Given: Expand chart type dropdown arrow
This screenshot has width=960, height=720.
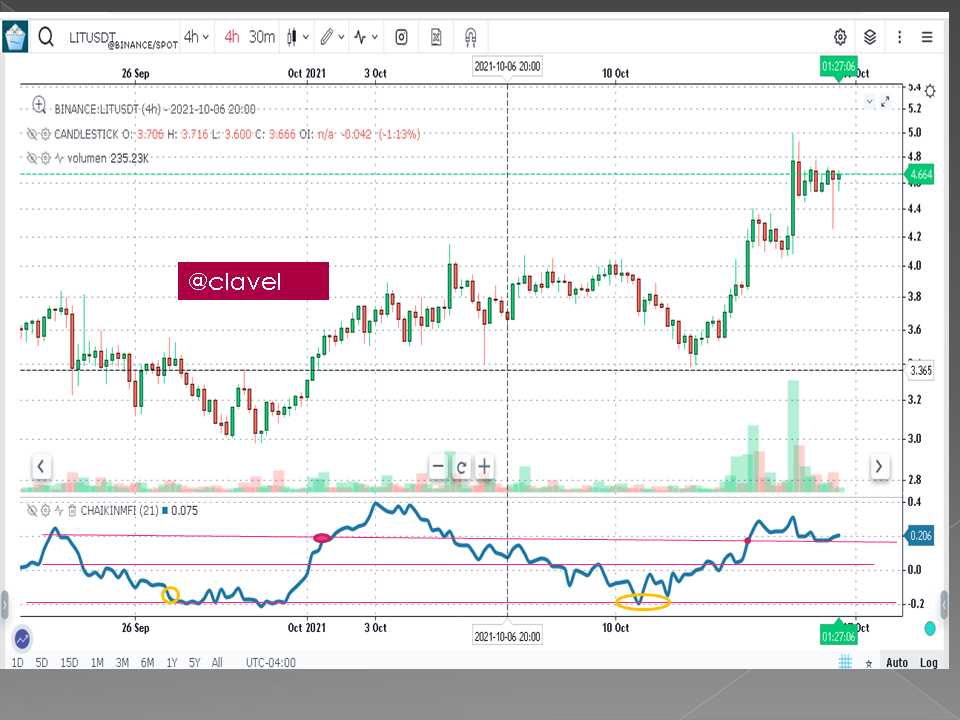Looking at the screenshot, I should tap(306, 37).
